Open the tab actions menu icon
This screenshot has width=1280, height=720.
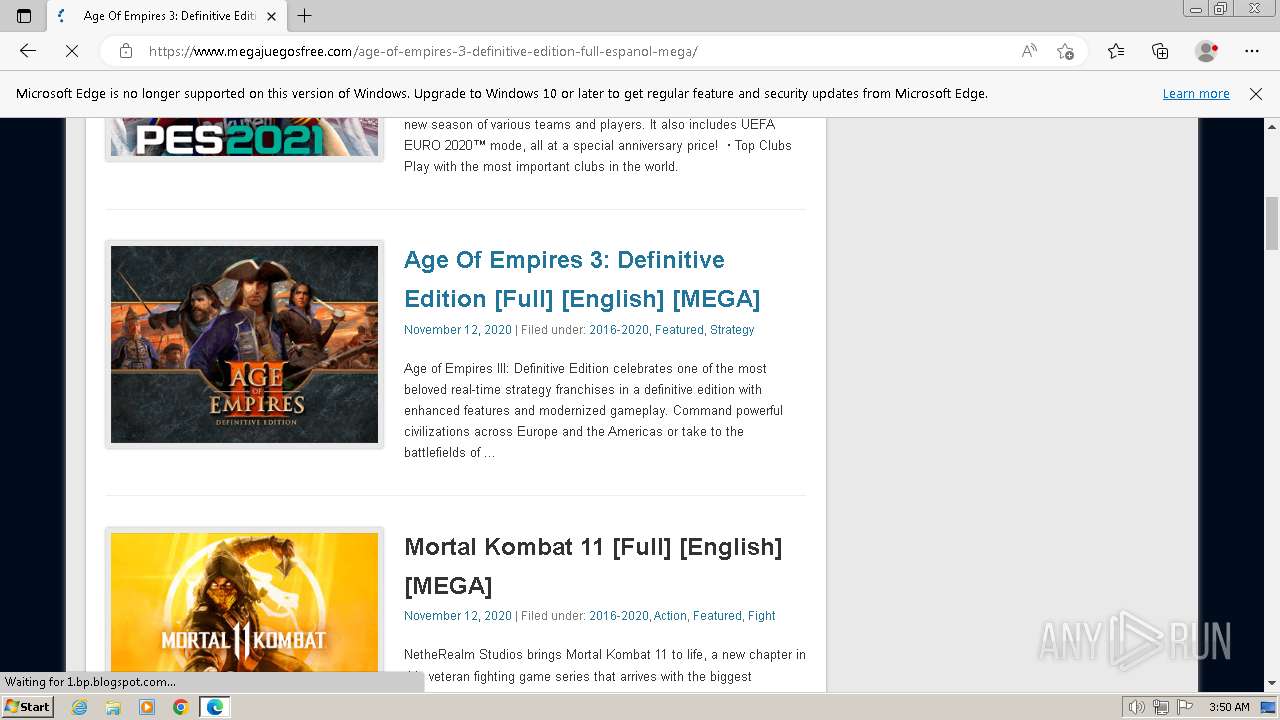(24, 16)
